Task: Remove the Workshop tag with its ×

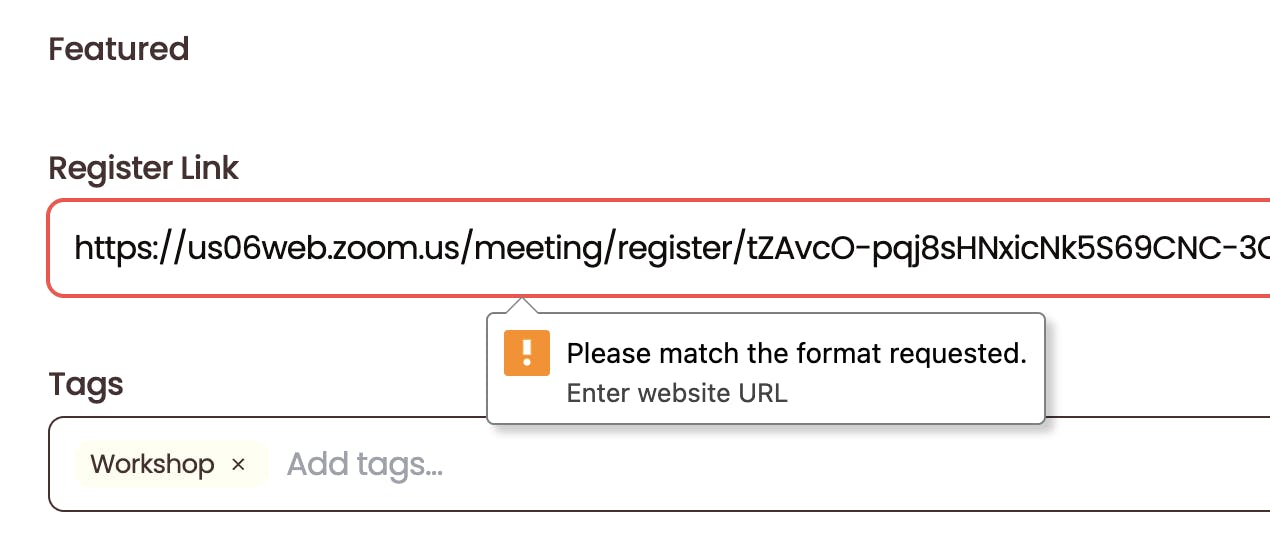Action: click(238, 464)
